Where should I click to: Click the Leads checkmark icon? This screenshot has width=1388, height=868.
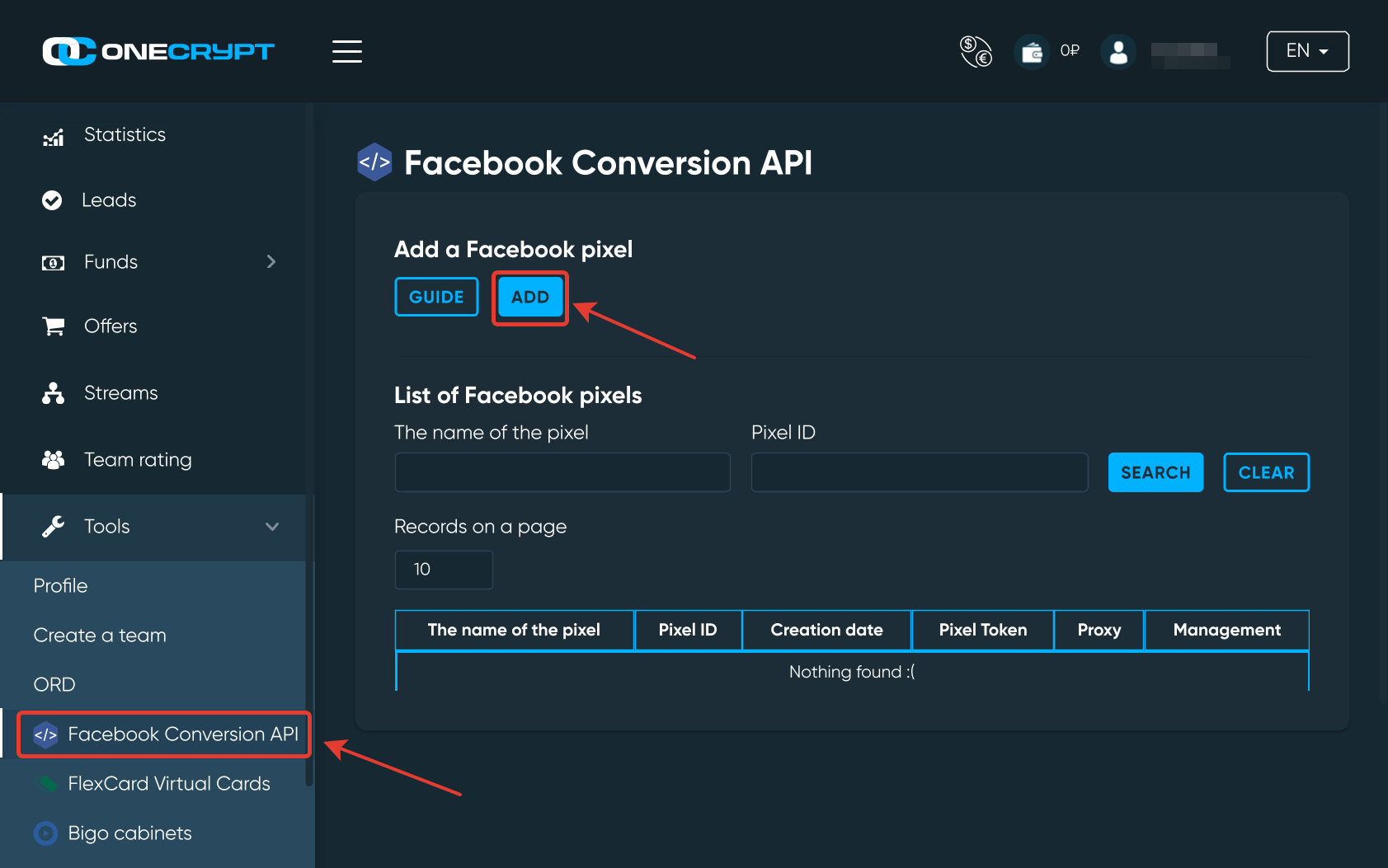pos(52,200)
